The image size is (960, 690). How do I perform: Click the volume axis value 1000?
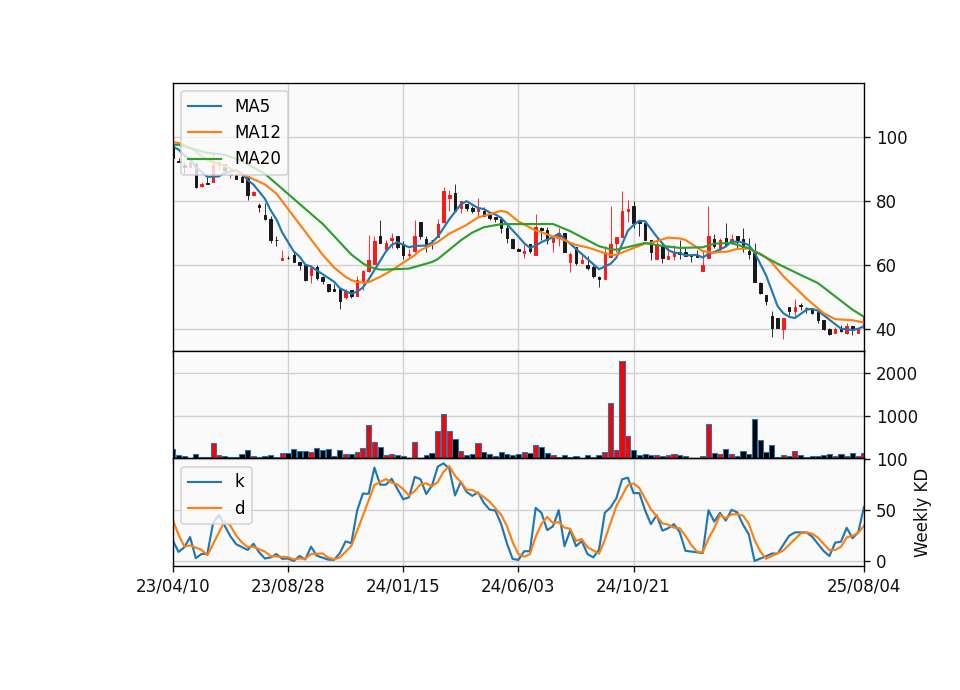tap(897, 417)
